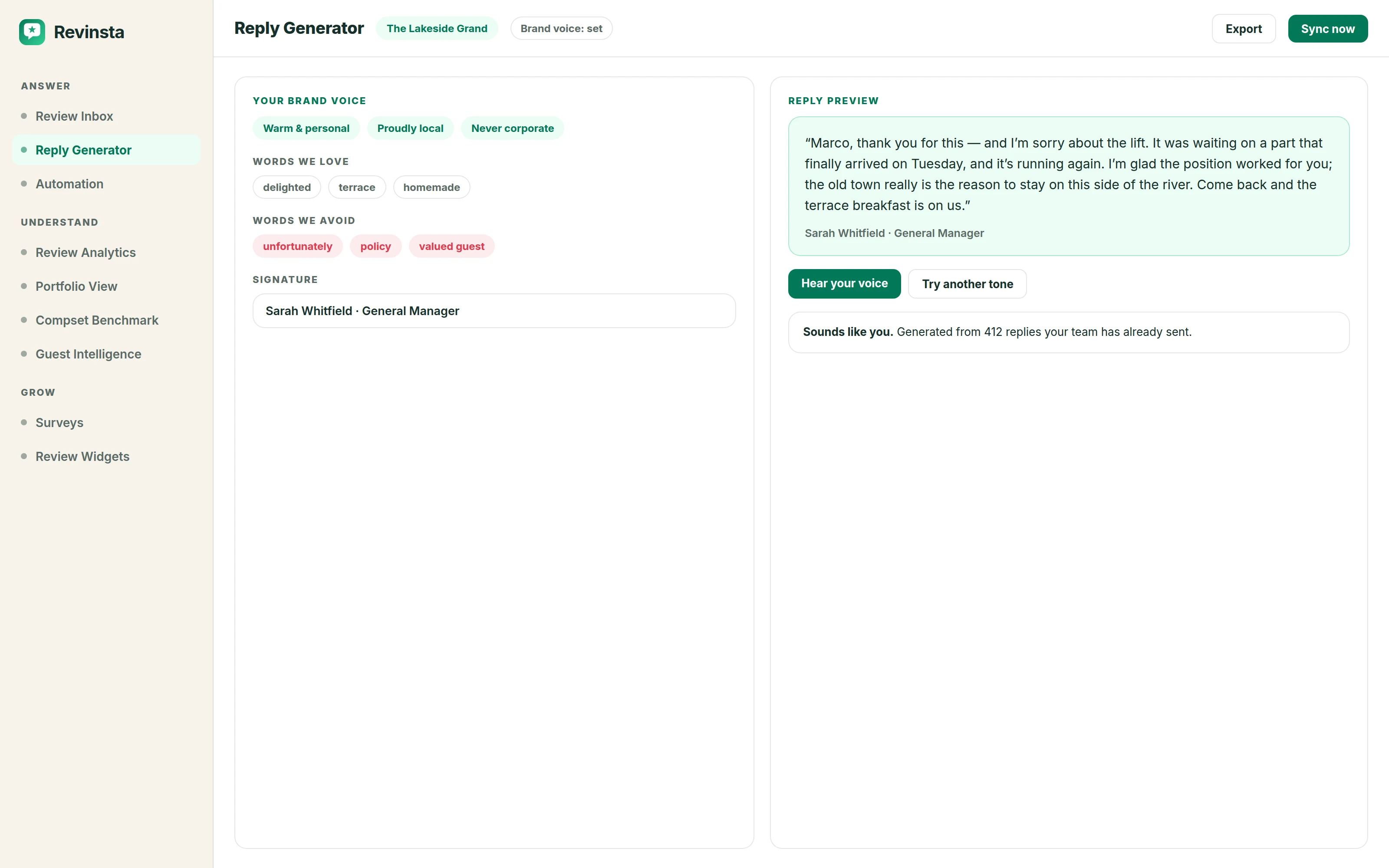Open Review Widgets
Viewport: 1389px width, 868px height.
106,457
